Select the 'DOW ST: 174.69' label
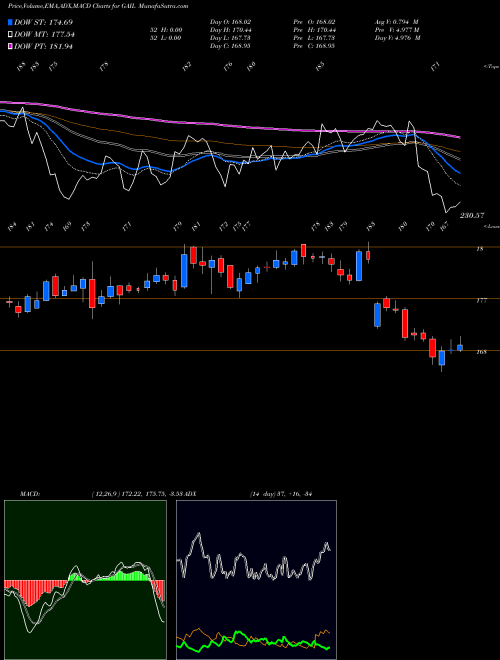Screen dimensions: 500x660 [43, 22]
